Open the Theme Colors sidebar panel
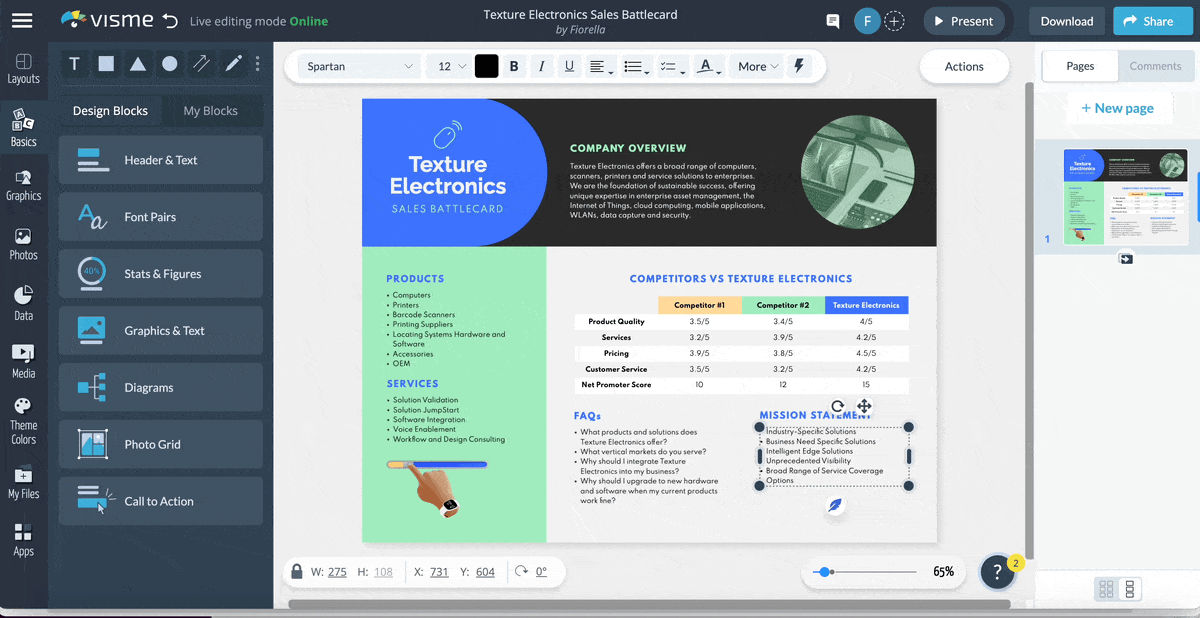This screenshot has height=618, width=1200. click(x=23, y=421)
